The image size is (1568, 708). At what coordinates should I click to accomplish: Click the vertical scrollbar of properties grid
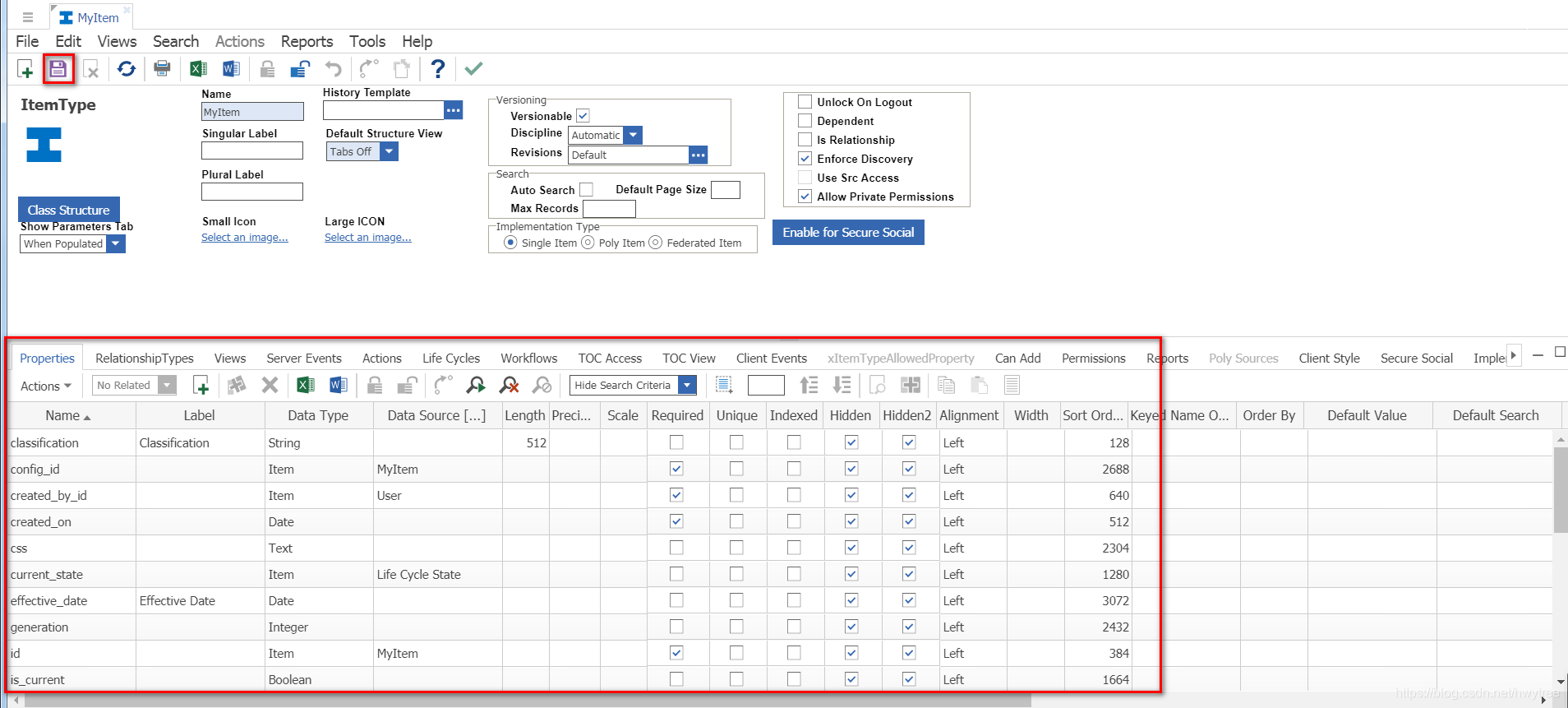click(1561, 490)
